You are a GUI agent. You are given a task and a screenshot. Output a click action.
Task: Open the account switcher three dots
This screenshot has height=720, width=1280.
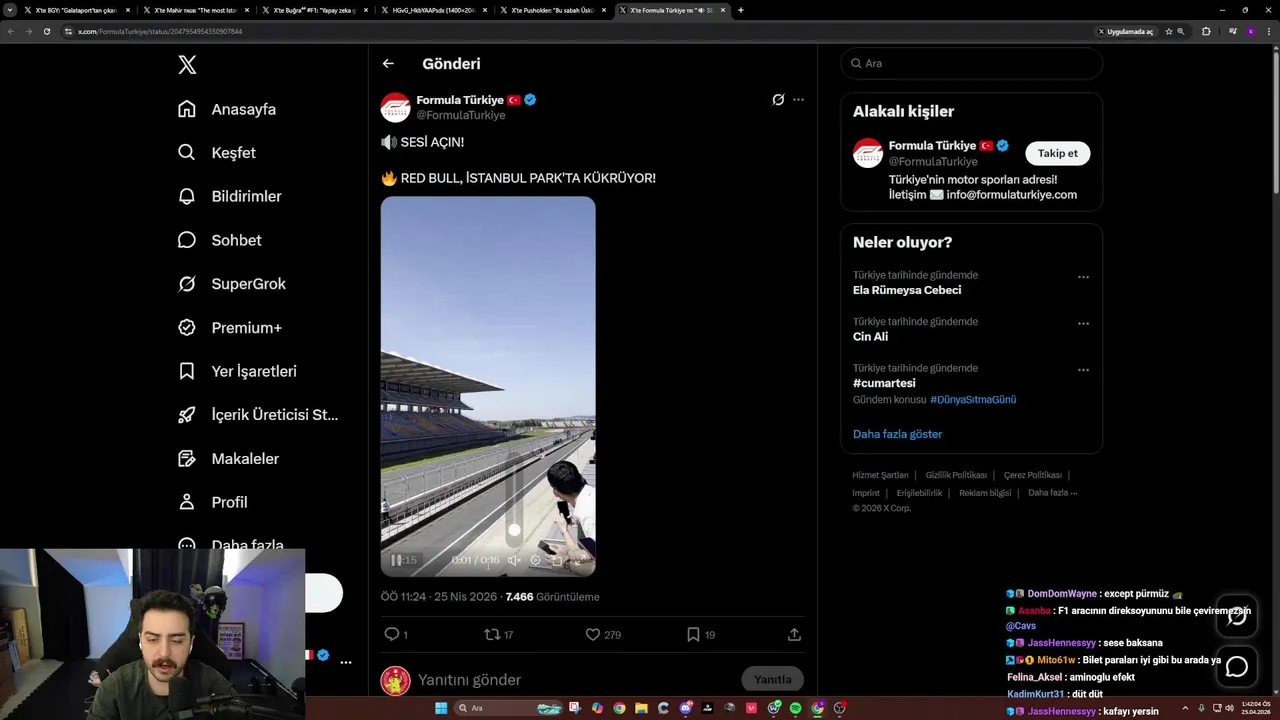click(x=346, y=662)
